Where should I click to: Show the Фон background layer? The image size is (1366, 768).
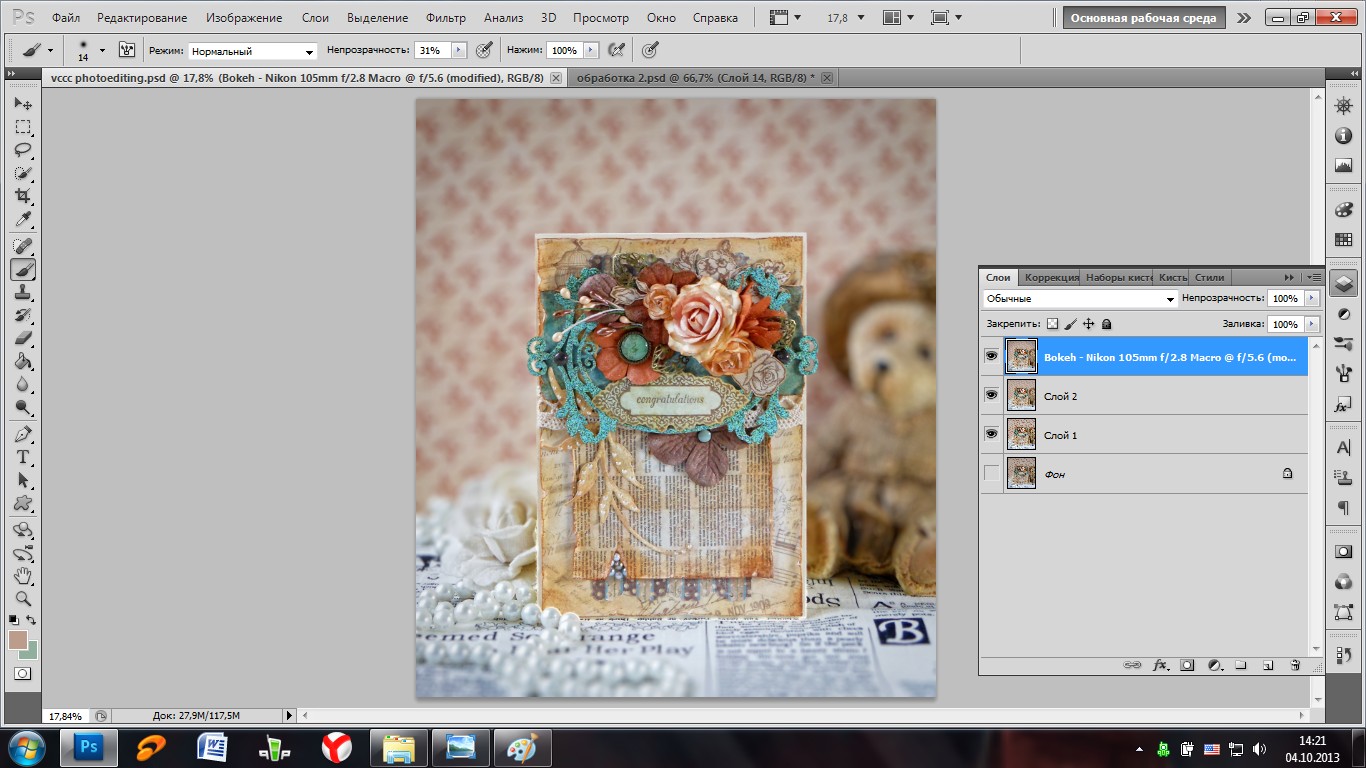coord(991,473)
